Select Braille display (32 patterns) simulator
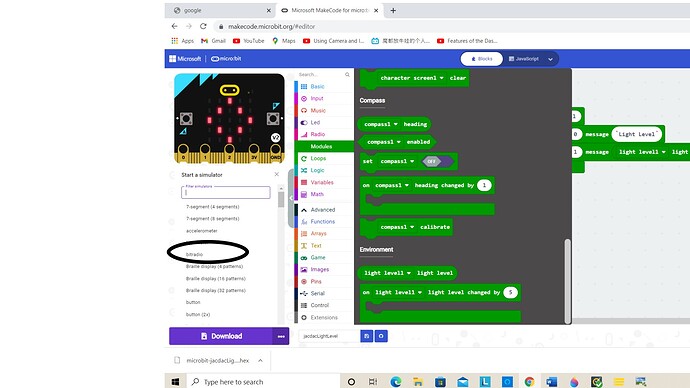Viewport: 690px width, 388px height. tap(216, 291)
